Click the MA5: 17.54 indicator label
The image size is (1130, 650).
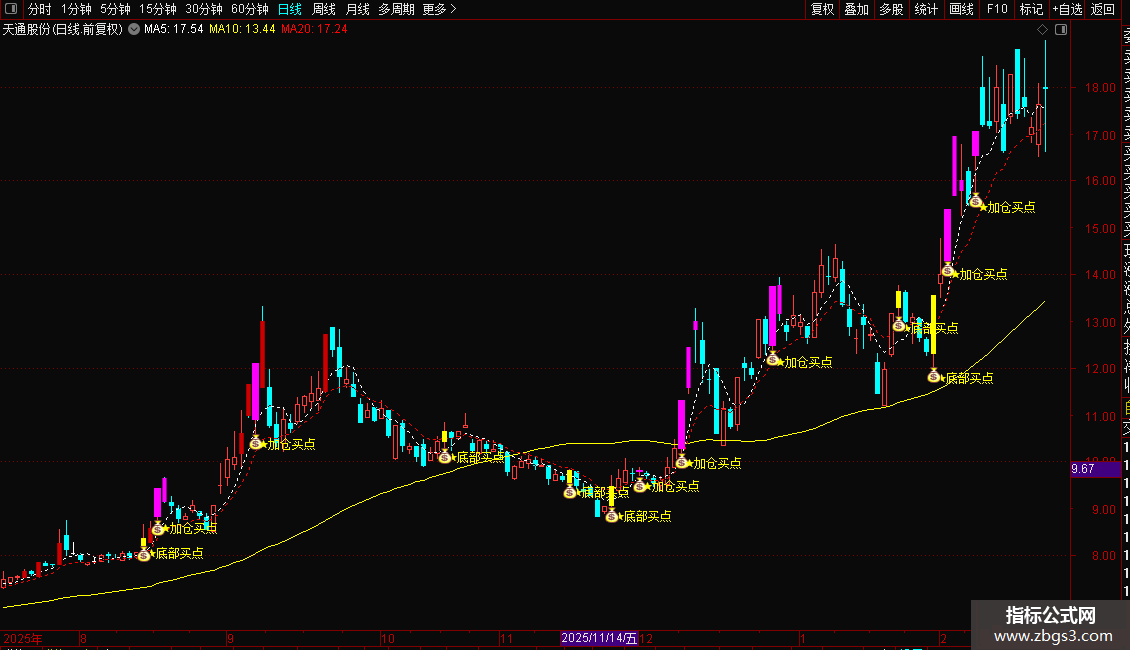(x=174, y=30)
